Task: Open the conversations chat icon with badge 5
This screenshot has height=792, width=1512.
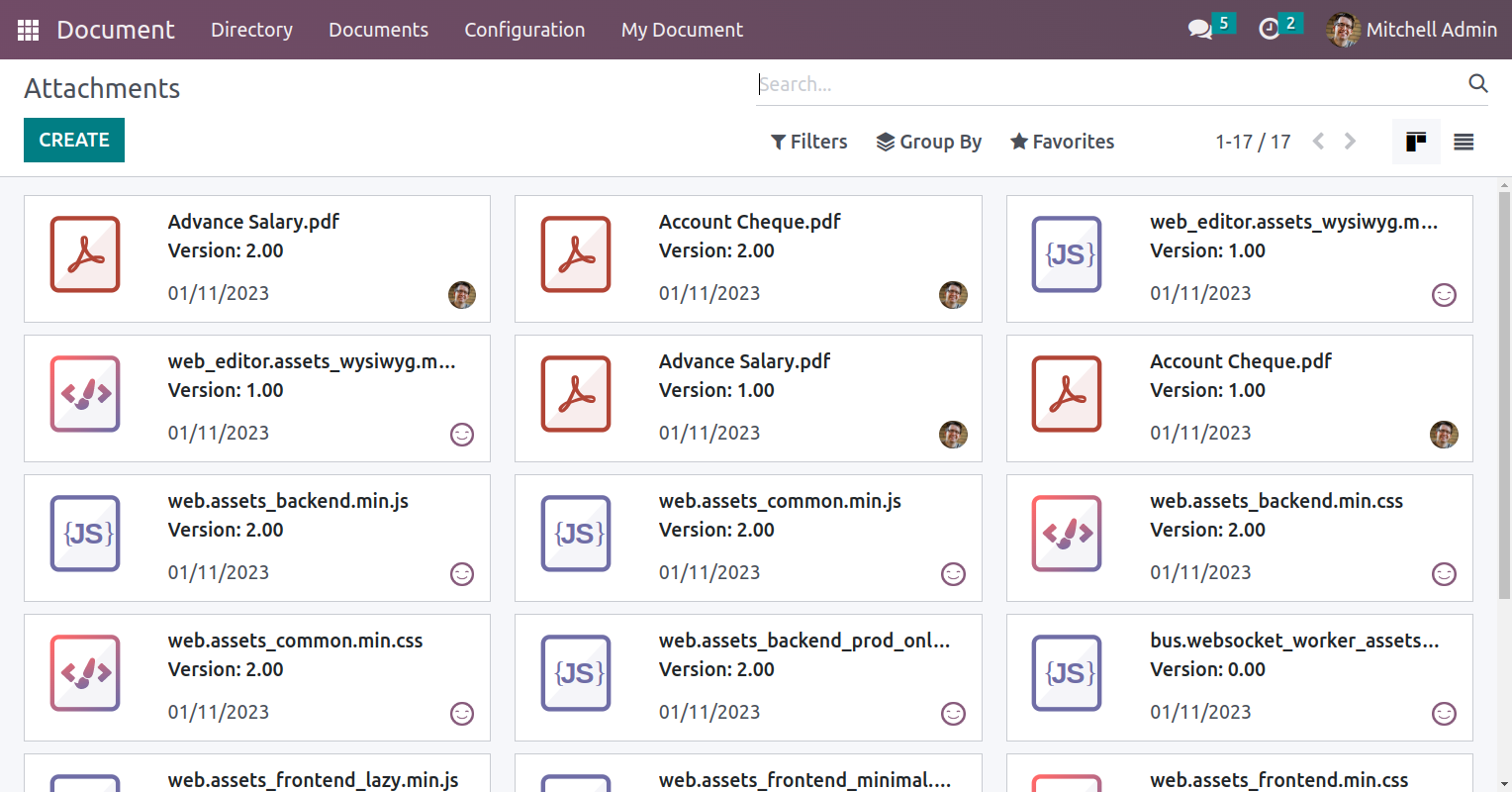Action: click(x=1200, y=30)
